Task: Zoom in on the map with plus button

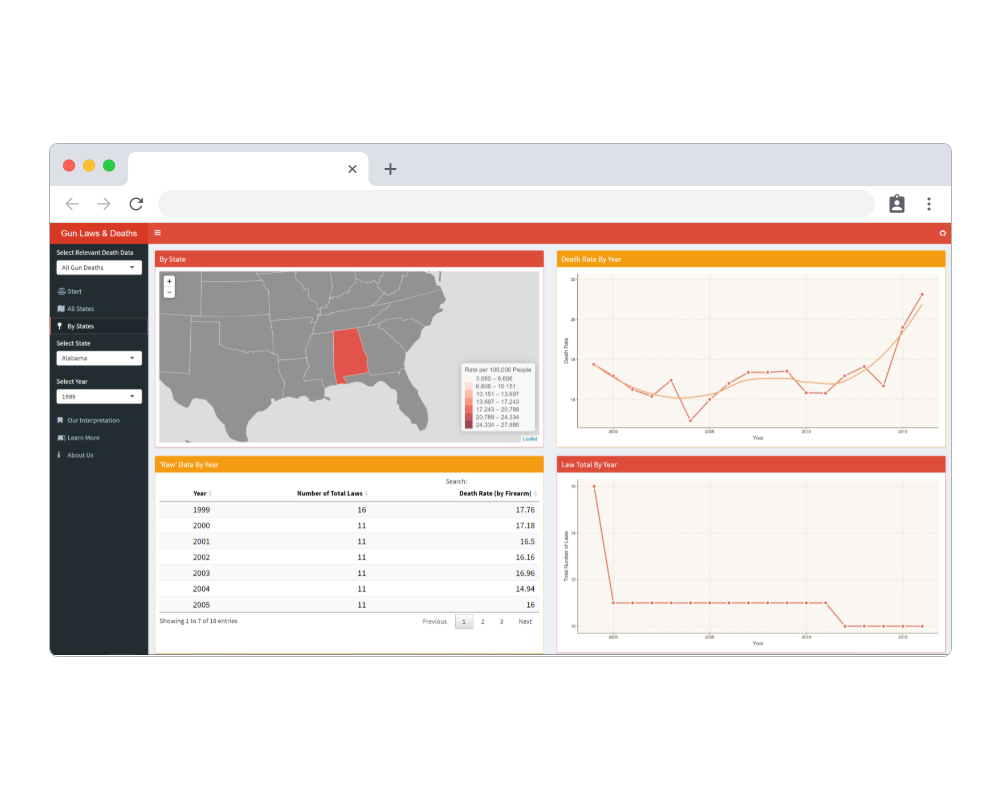Action: [x=169, y=282]
